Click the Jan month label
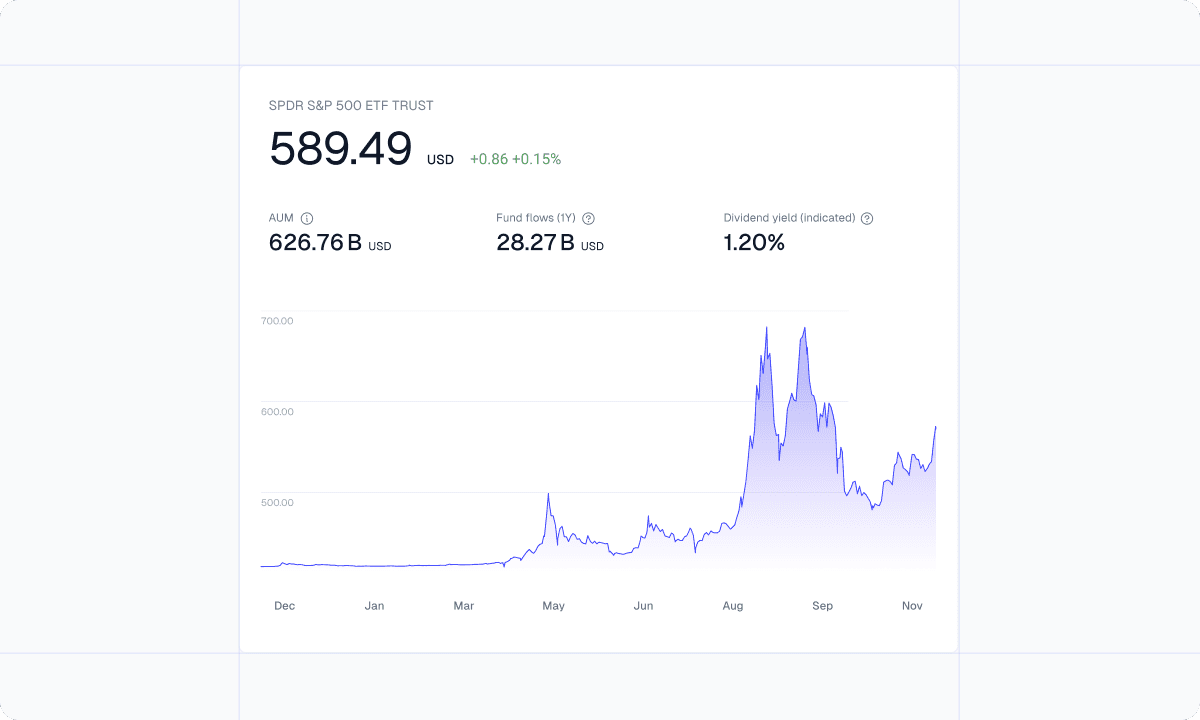 coord(374,606)
